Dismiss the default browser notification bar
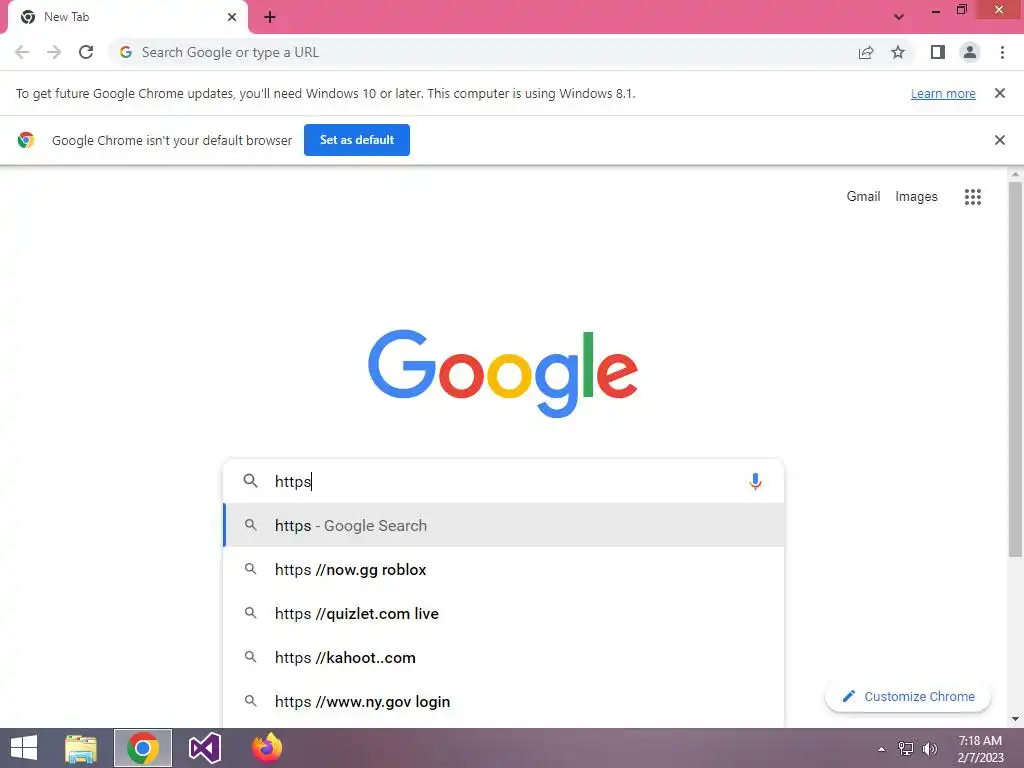The height and width of the screenshot is (768, 1024). tap(999, 140)
